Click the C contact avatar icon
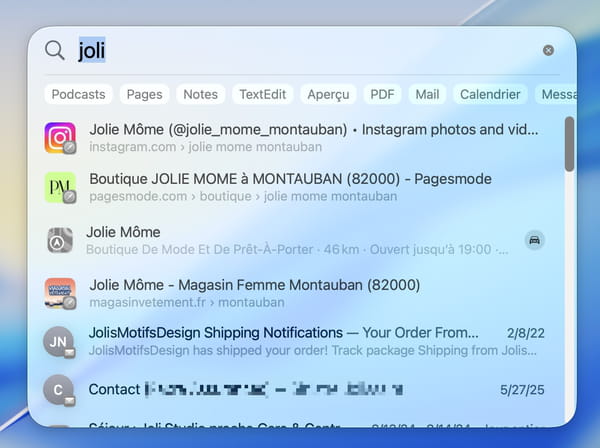The image size is (600, 448). coord(58,389)
